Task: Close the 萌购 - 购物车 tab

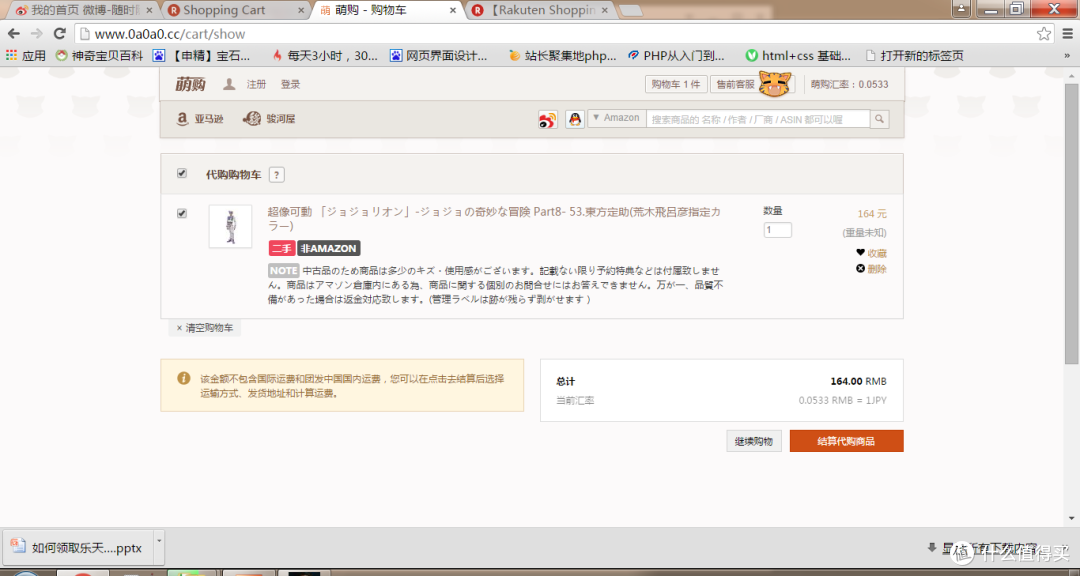Action: tap(453, 10)
